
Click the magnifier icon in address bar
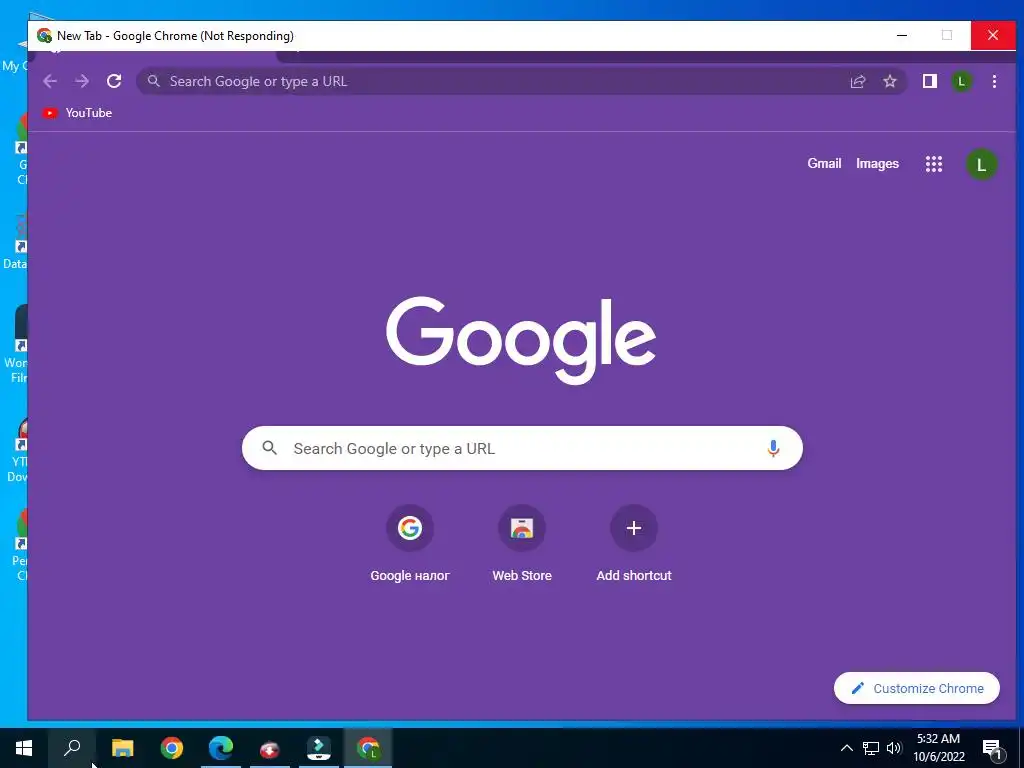click(x=153, y=81)
